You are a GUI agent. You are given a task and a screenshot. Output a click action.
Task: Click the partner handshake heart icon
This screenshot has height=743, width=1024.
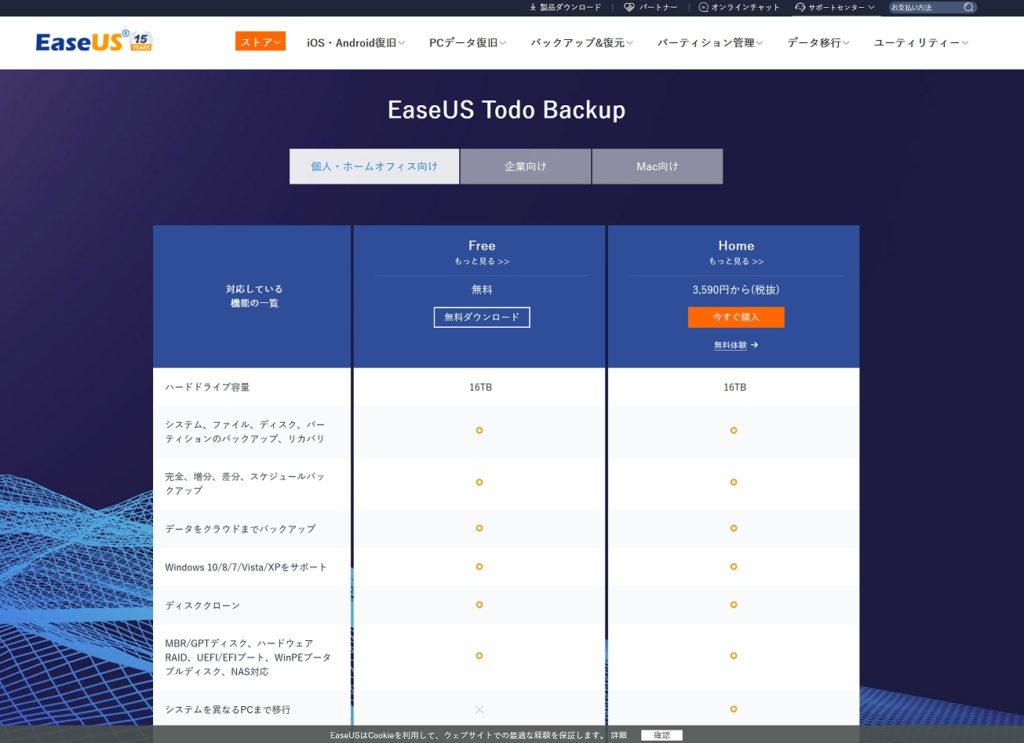629,7
